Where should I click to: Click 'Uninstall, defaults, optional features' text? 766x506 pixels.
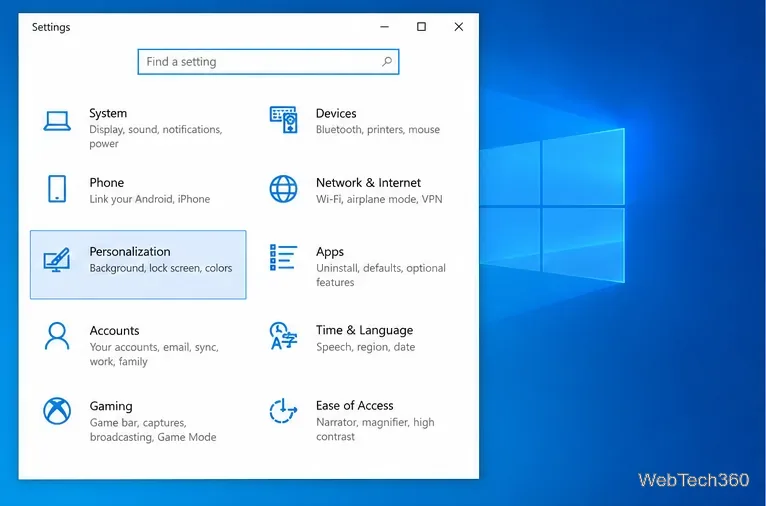(381, 275)
